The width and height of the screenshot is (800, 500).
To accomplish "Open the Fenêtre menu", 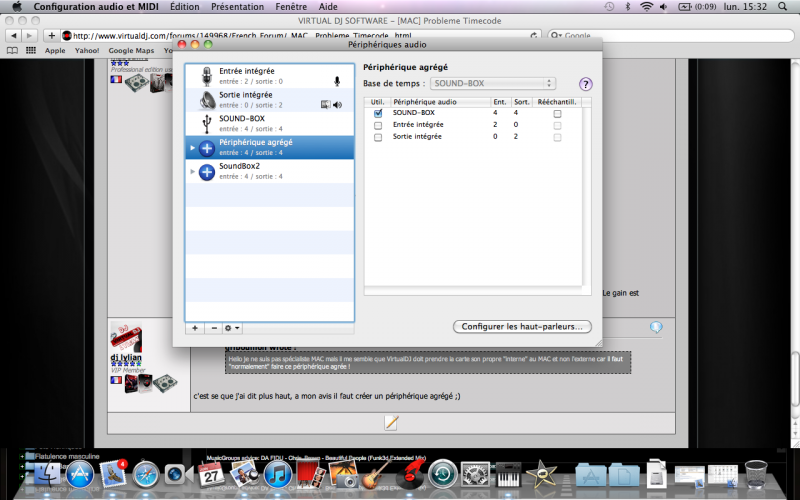I will click(x=291, y=7).
